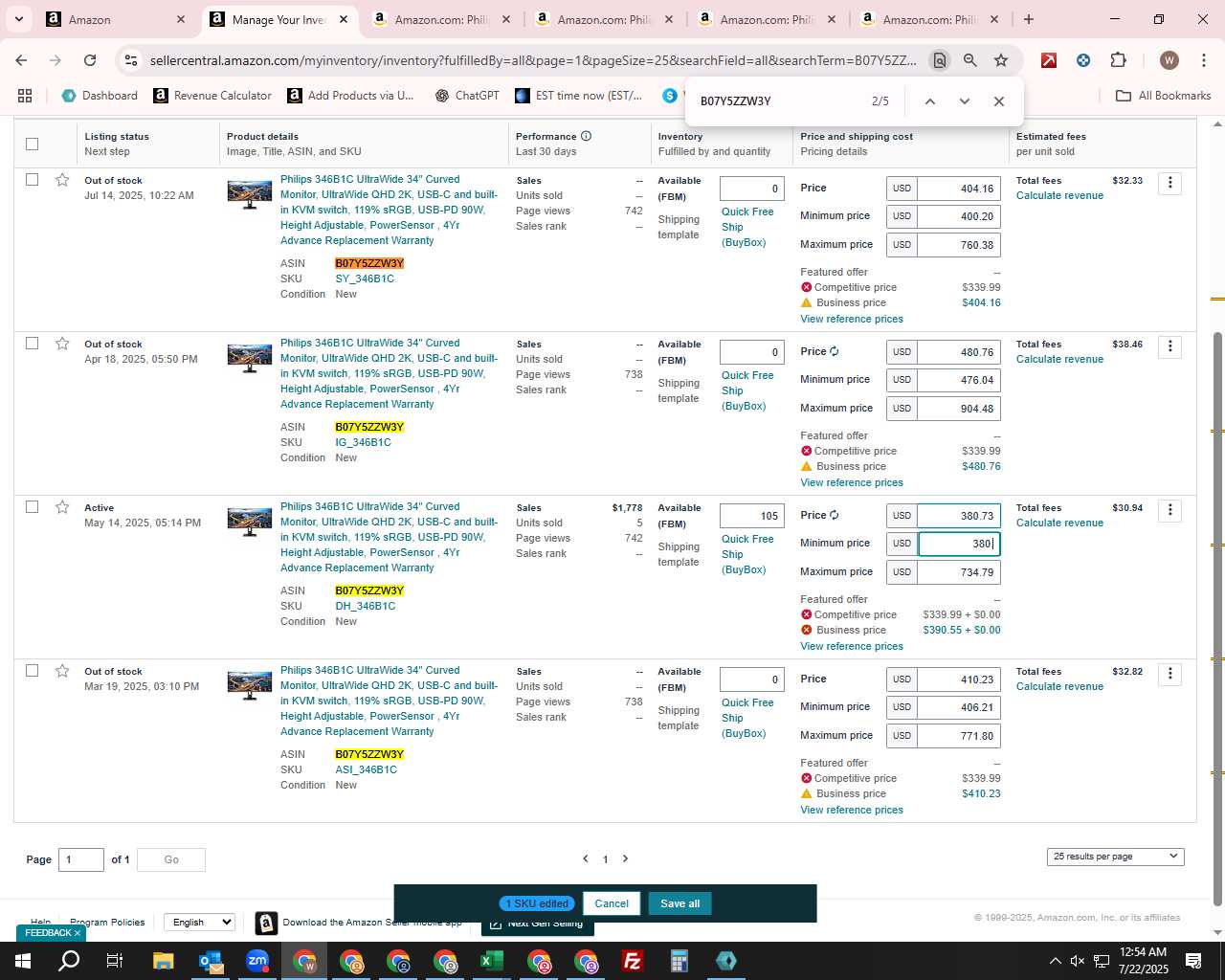Click maximum price field showing 734.79
1225x980 pixels.
click(959, 572)
